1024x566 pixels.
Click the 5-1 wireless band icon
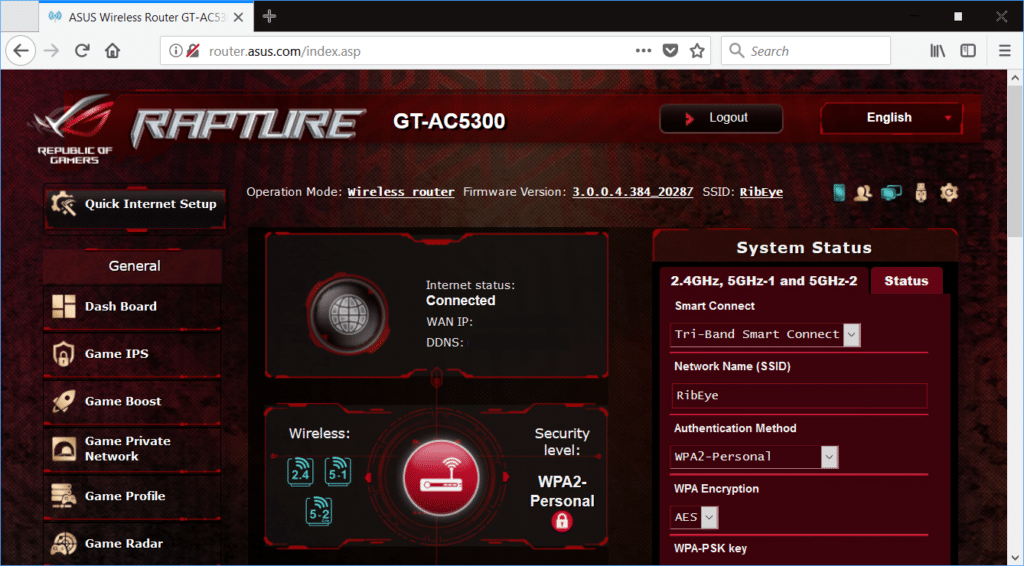(338, 472)
